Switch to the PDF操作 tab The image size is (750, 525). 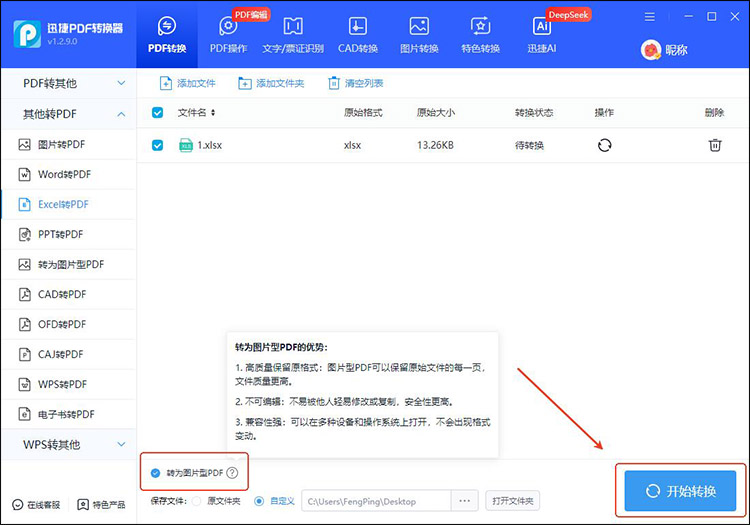tap(227, 35)
